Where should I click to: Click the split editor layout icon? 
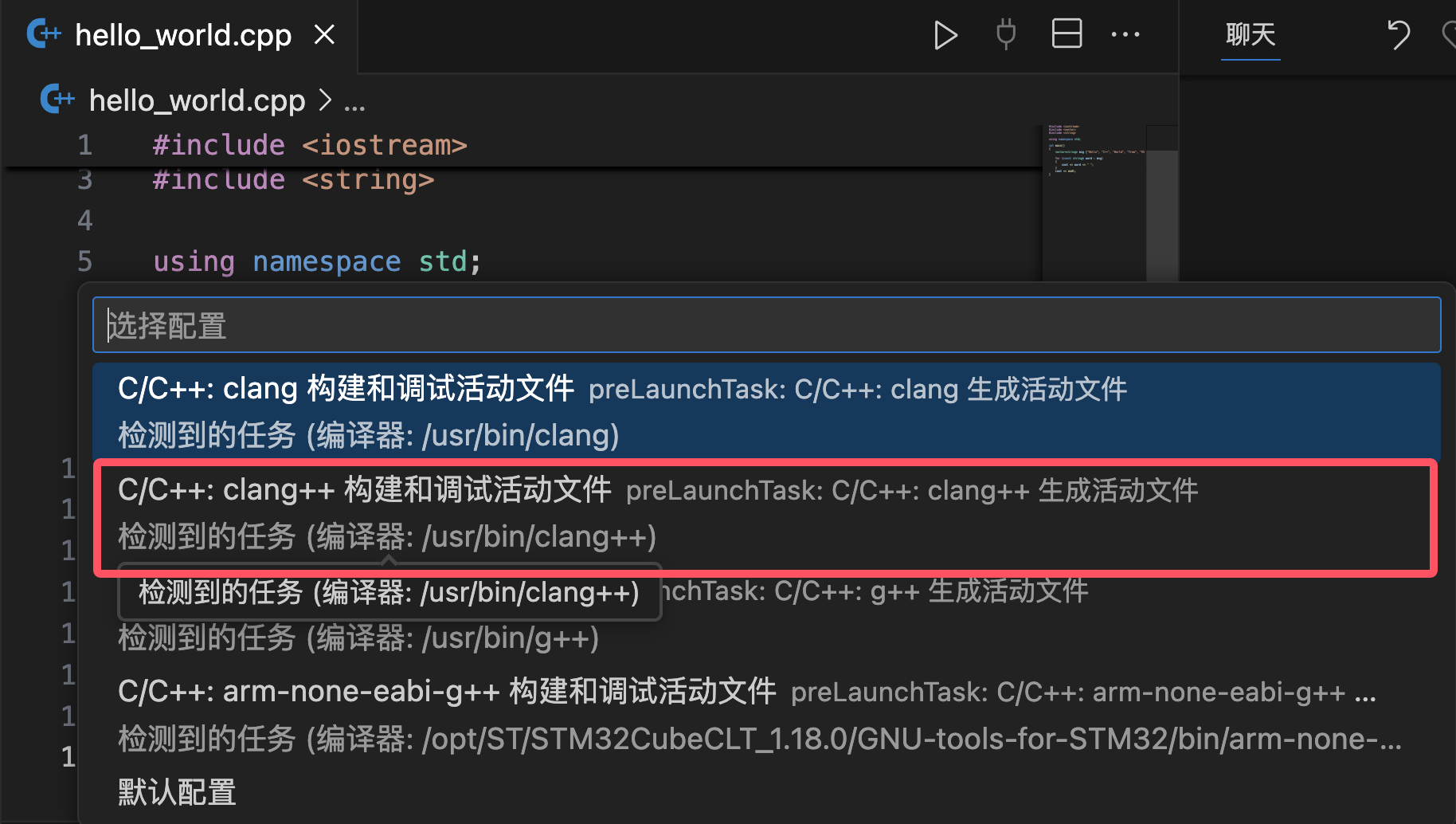coord(1067,34)
